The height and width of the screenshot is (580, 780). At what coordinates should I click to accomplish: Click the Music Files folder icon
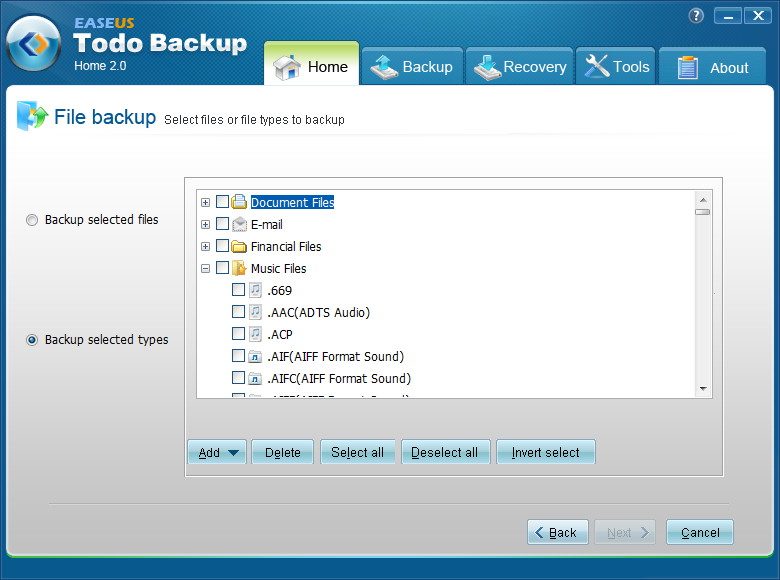pyautogui.click(x=239, y=268)
